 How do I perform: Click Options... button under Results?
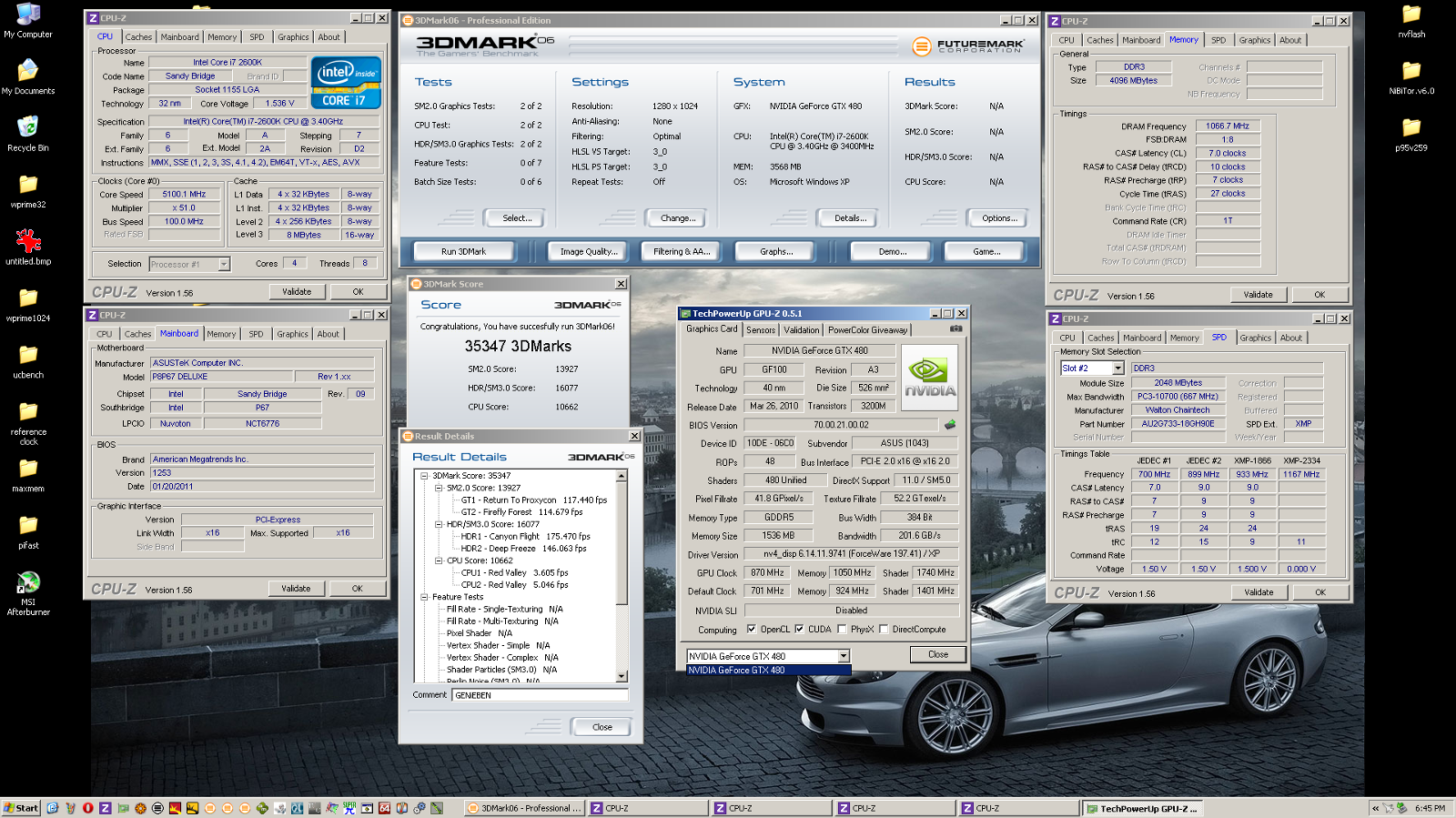999,218
